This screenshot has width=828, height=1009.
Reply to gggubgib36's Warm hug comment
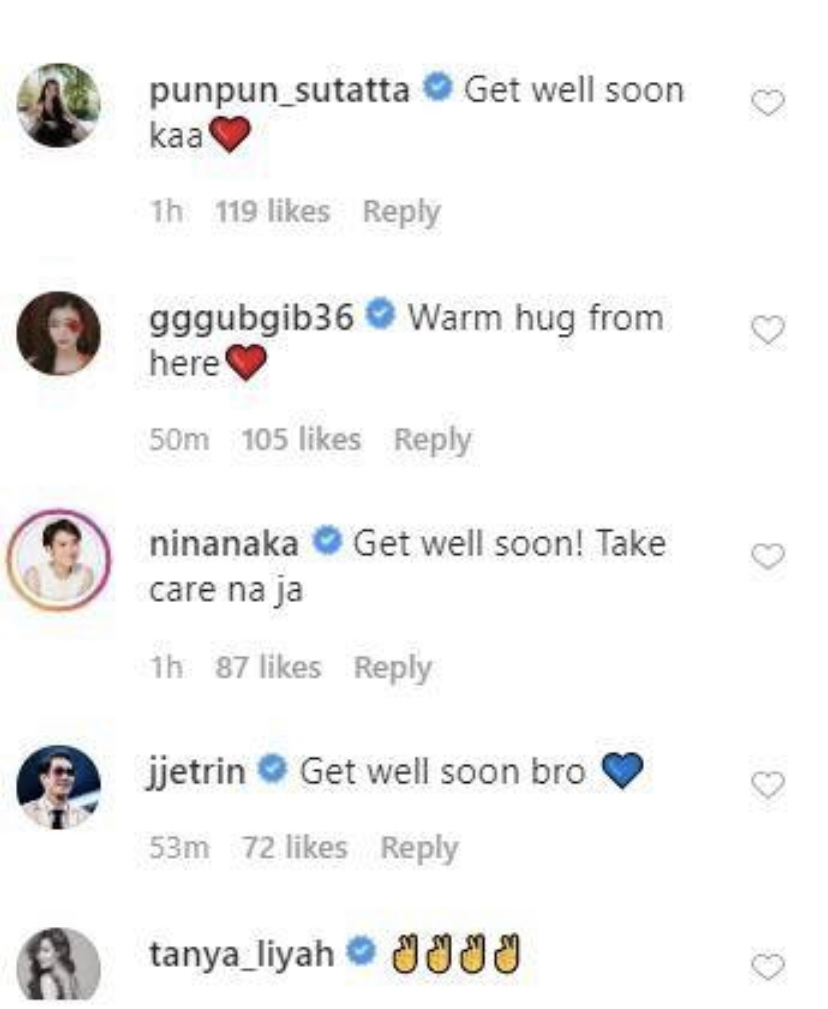pyautogui.click(x=432, y=441)
